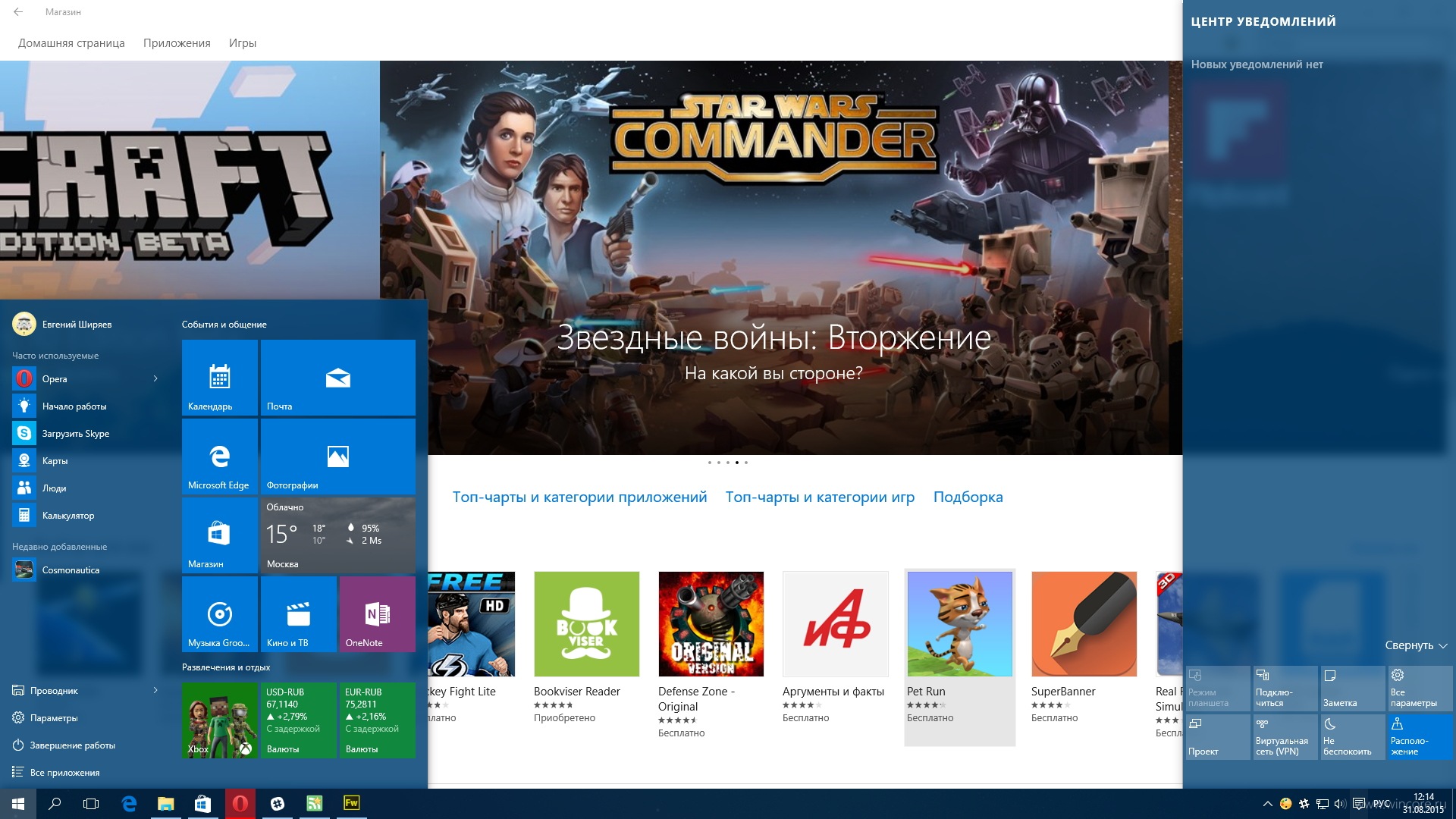Open Task View on the taskbar

coord(91,804)
